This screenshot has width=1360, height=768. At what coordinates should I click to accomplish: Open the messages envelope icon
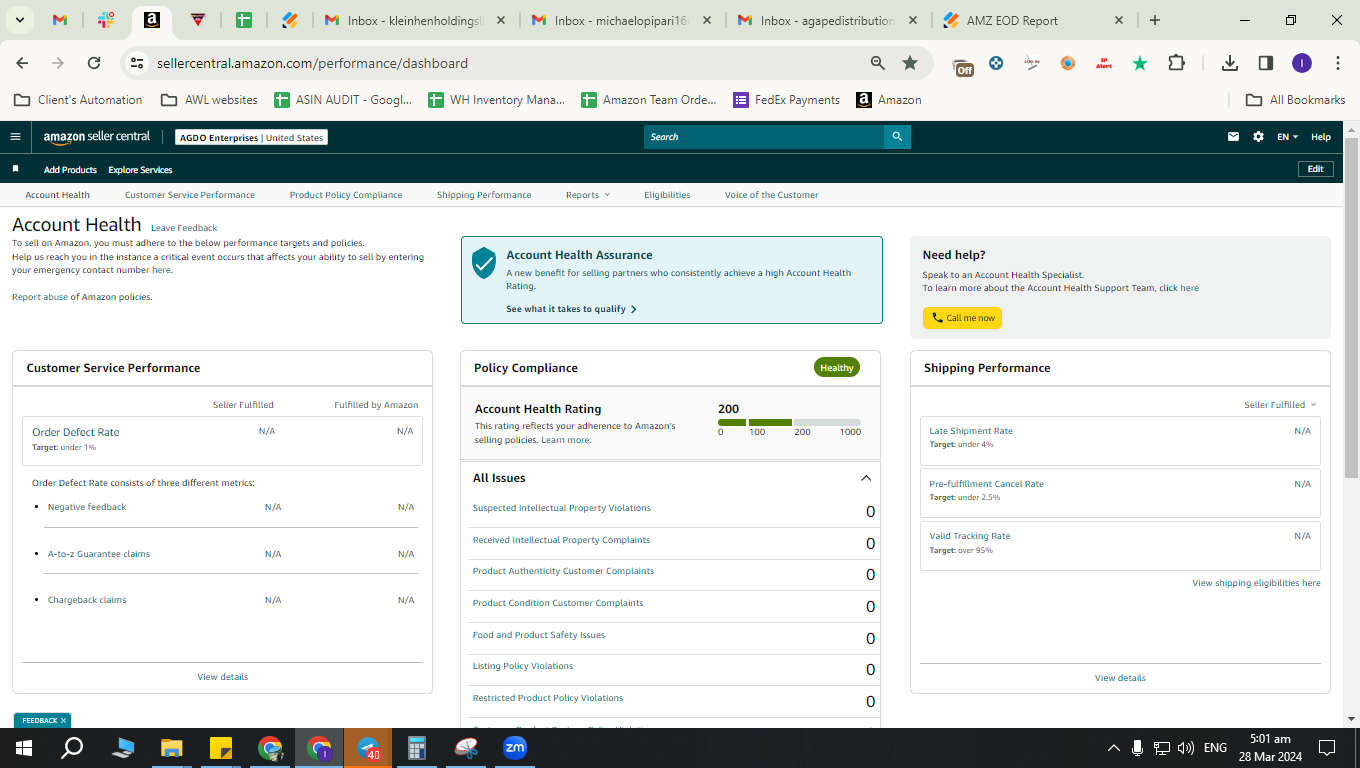[x=1234, y=137]
